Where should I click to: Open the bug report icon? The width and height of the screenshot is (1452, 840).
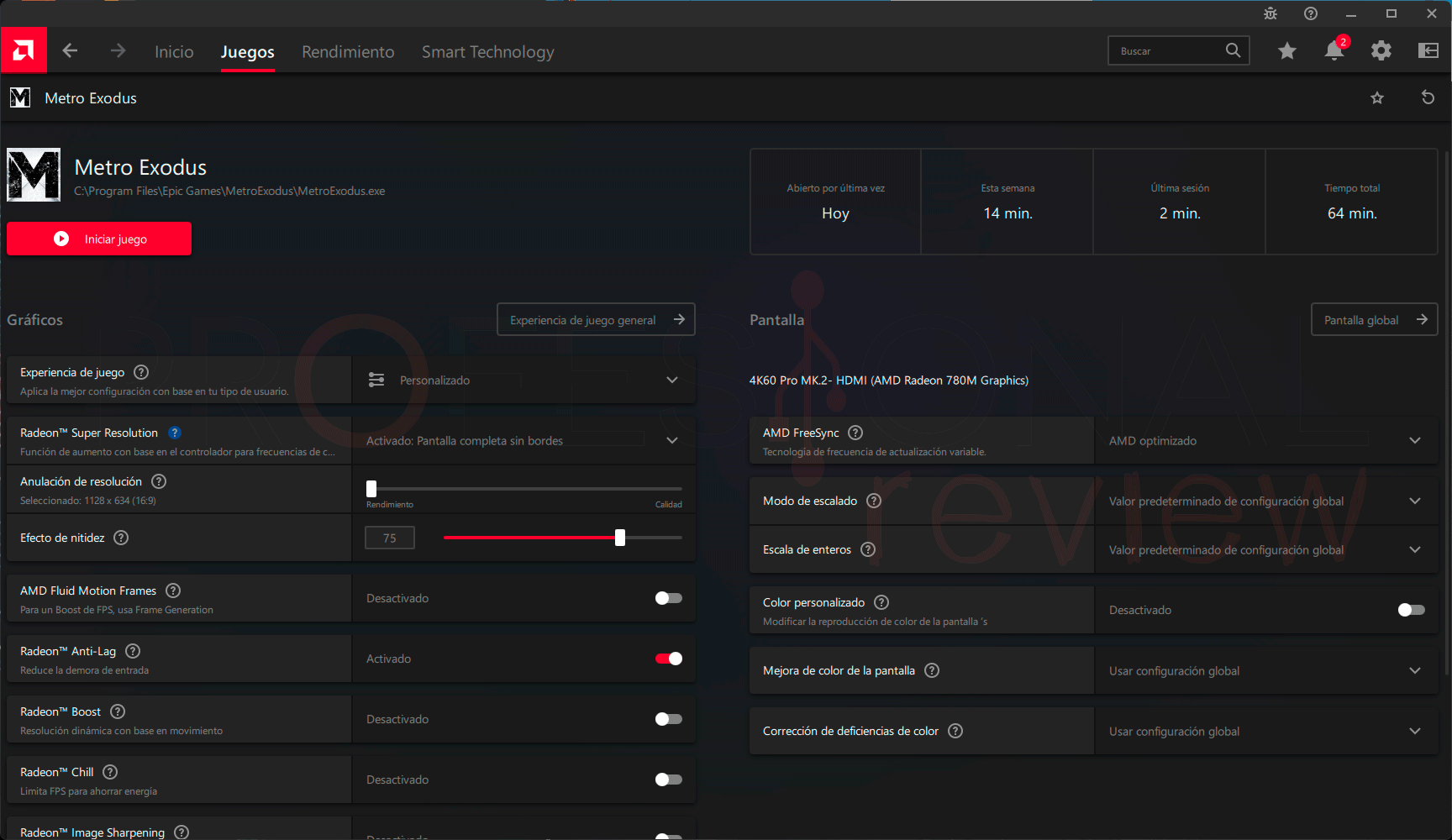[x=1270, y=13]
